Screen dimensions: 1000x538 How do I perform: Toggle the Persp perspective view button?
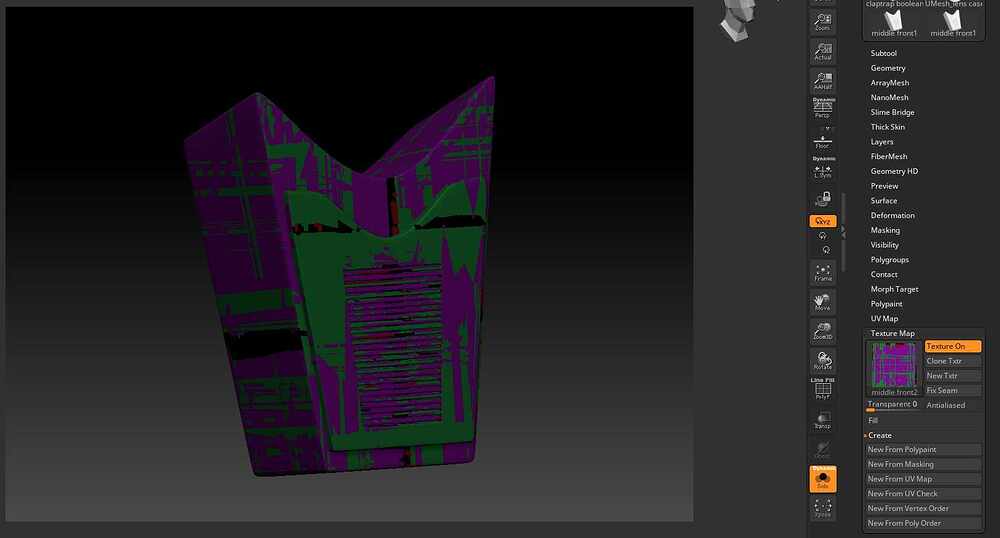click(x=823, y=108)
